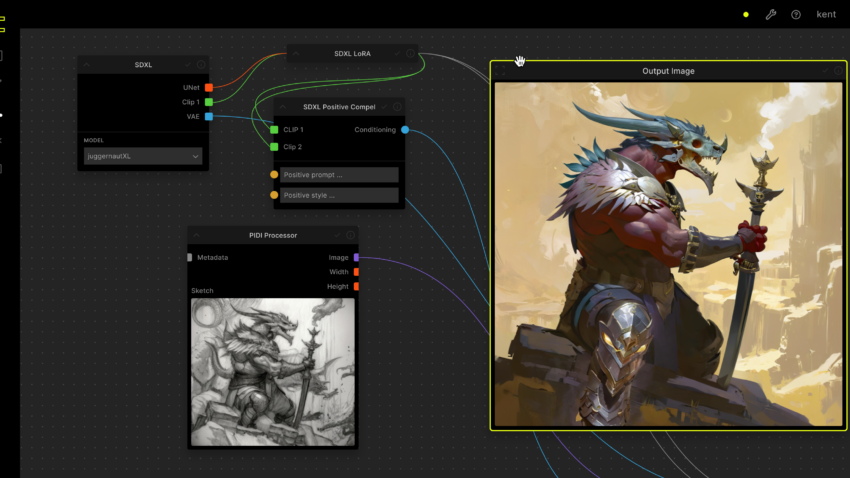The height and width of the screenshot is (478, 850).
Task: Toggle checkmark on SDXL Positive Compel node
Action: point(384,107)
